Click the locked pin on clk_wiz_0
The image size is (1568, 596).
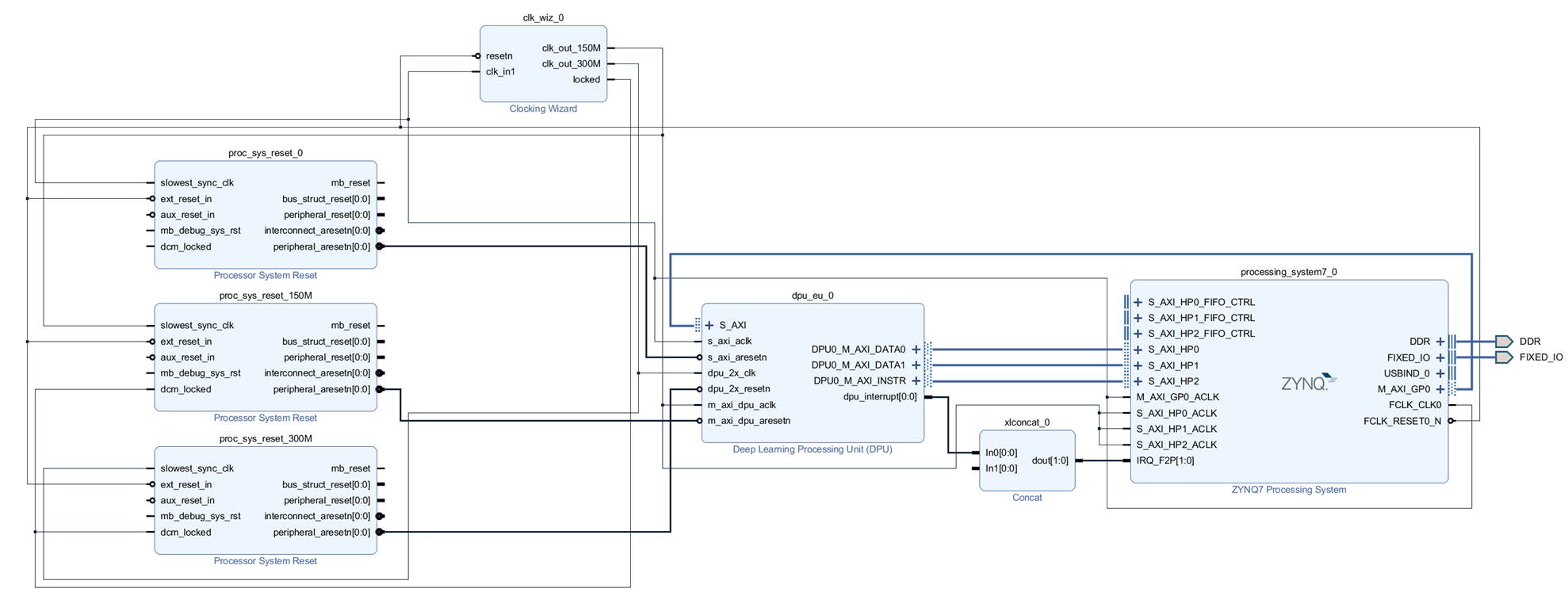coord(587,80)
